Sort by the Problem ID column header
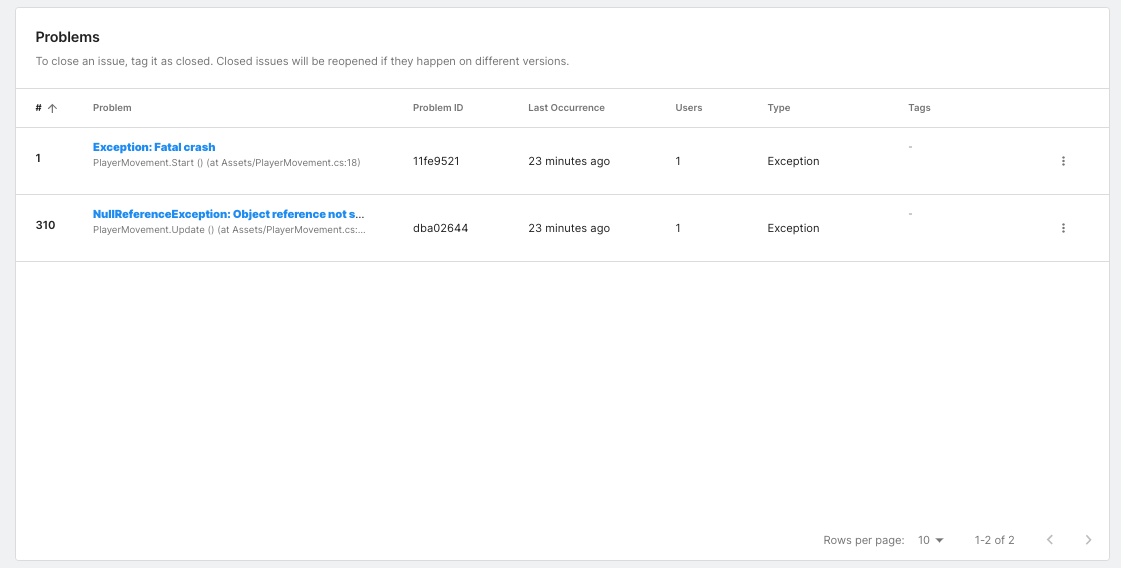Image resolution: width=1121 pixels, height=568 pixels. 437,108
